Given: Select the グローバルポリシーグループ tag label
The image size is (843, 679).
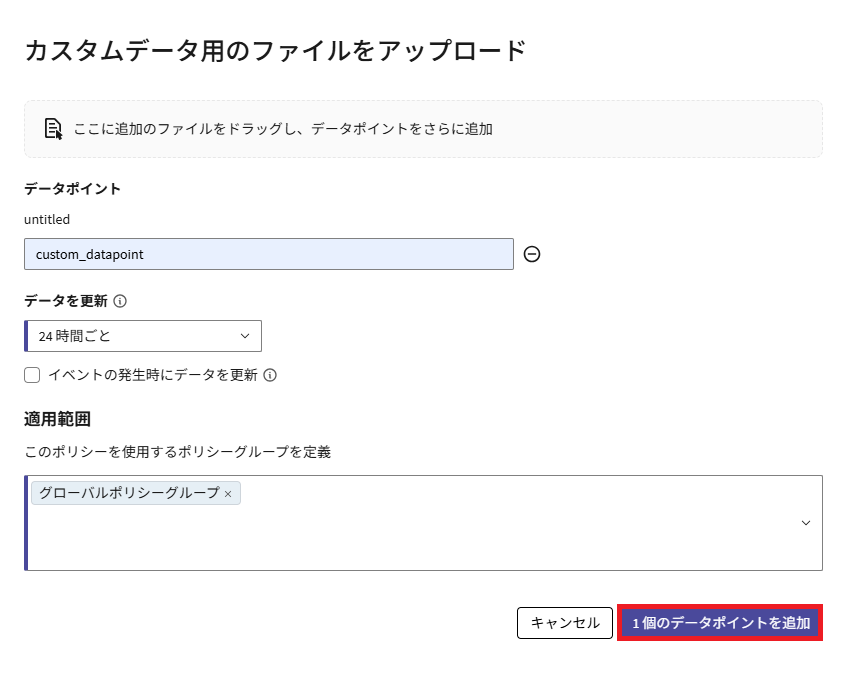Looking at the screenshot, I should (x=129, y=493).
